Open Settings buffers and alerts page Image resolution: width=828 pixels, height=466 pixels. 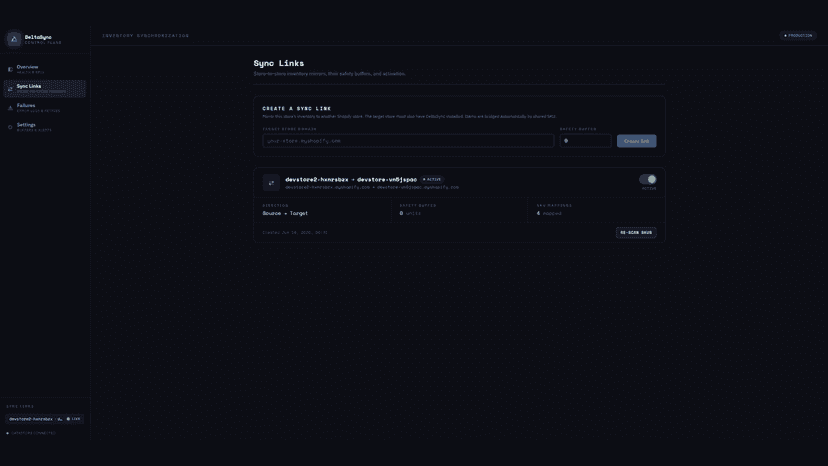pos(45,127)
